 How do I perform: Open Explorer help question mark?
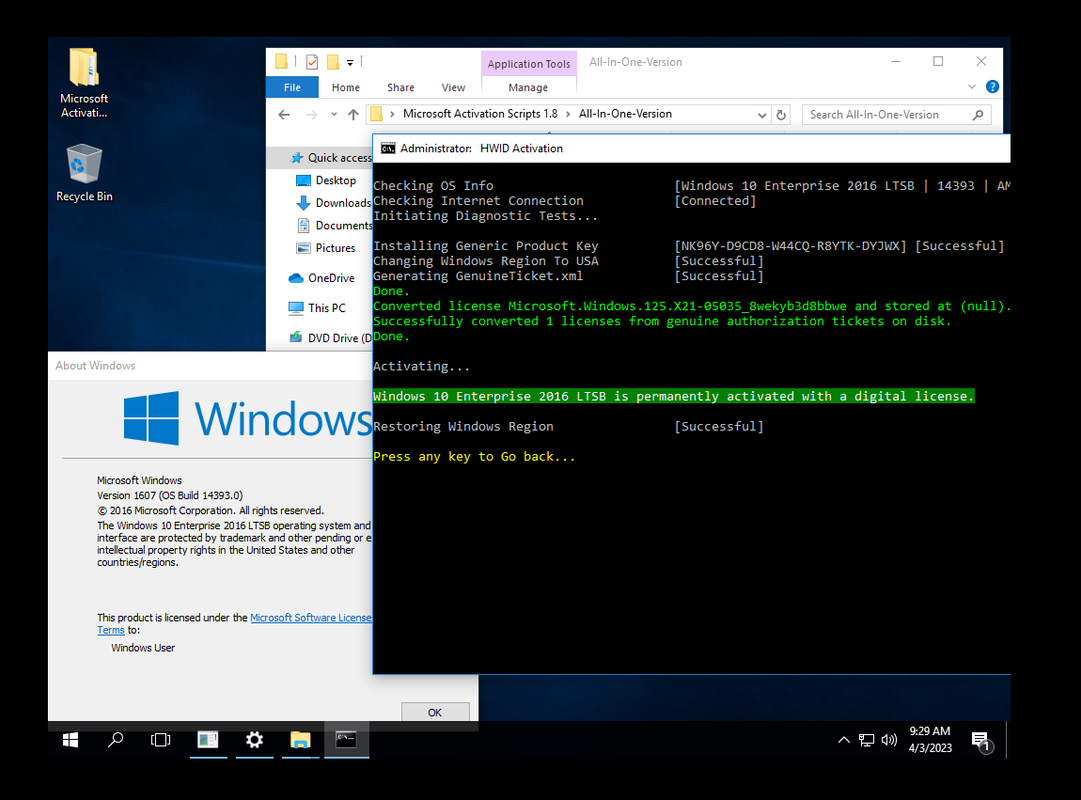[993, 87]
